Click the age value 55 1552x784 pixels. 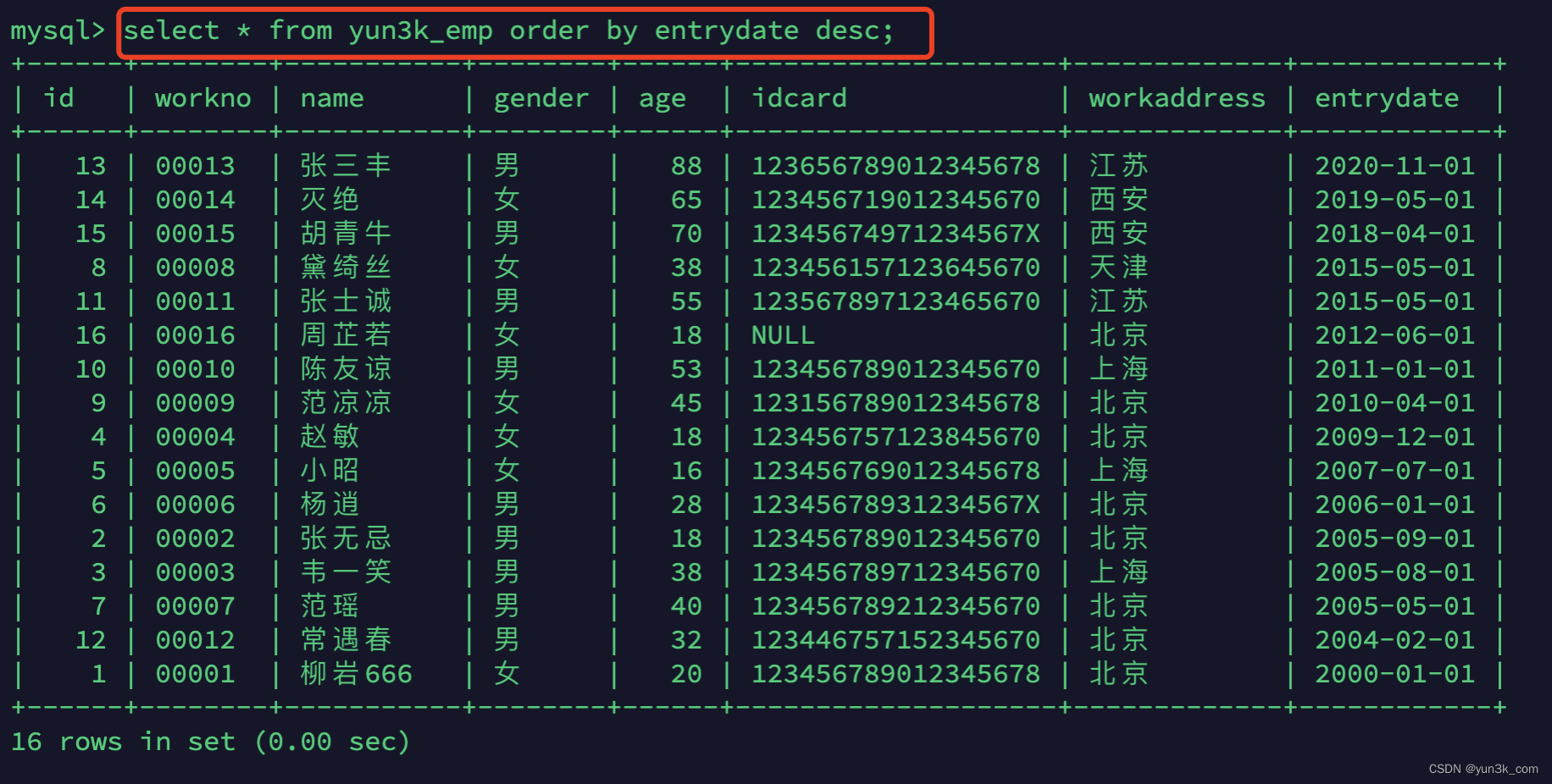click(686, 301)
